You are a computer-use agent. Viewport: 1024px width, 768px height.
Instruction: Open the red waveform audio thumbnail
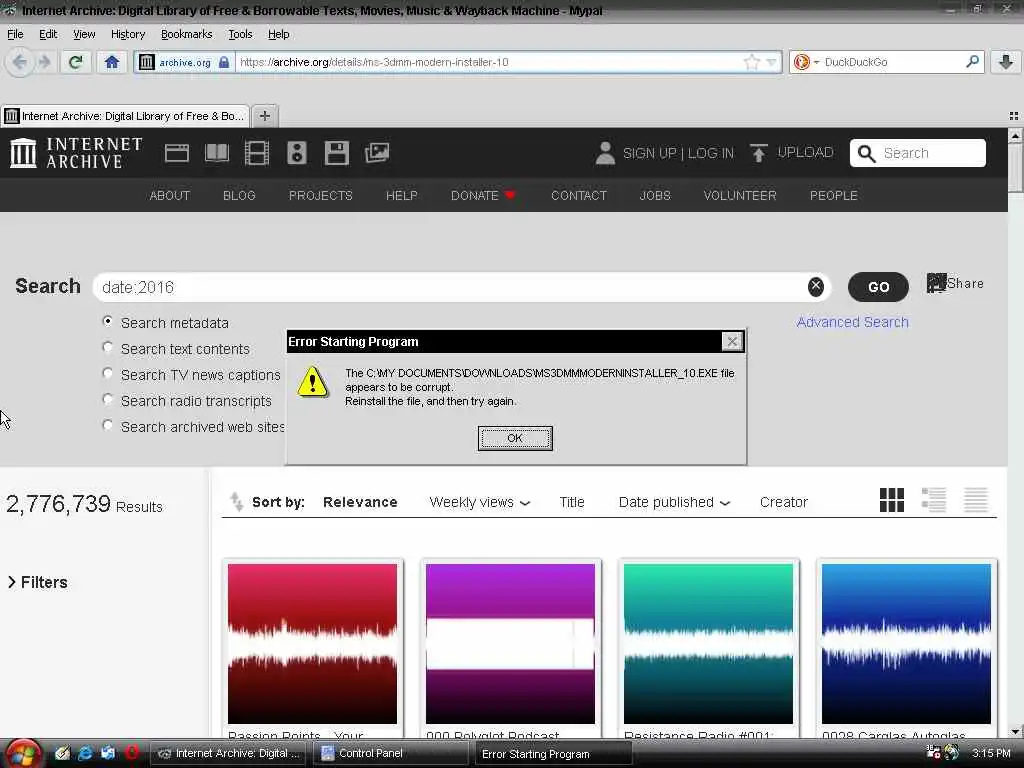click(x=312, y=644)
